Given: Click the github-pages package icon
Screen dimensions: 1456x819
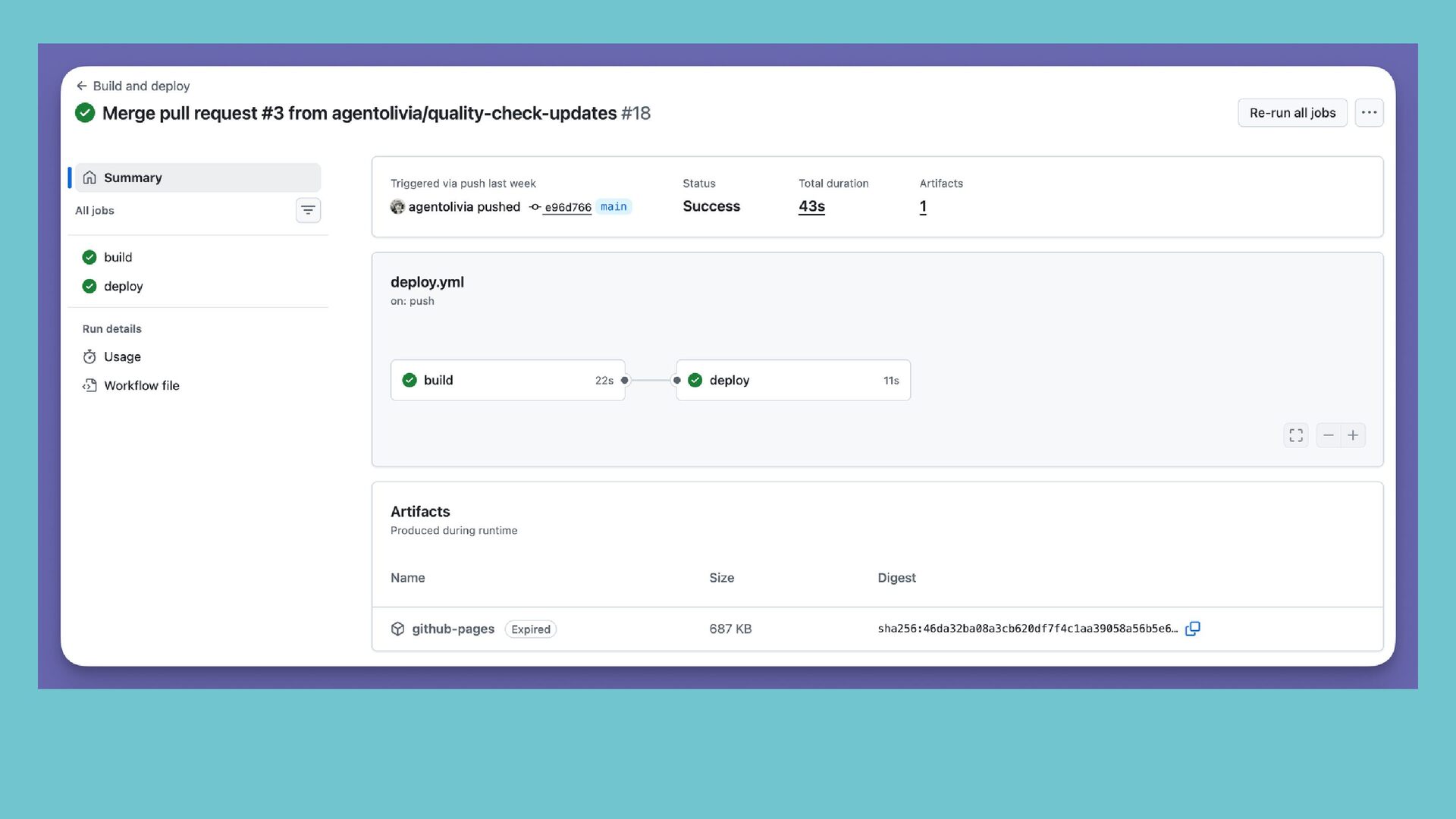Looking at the screenshot, I should point(397,629).
